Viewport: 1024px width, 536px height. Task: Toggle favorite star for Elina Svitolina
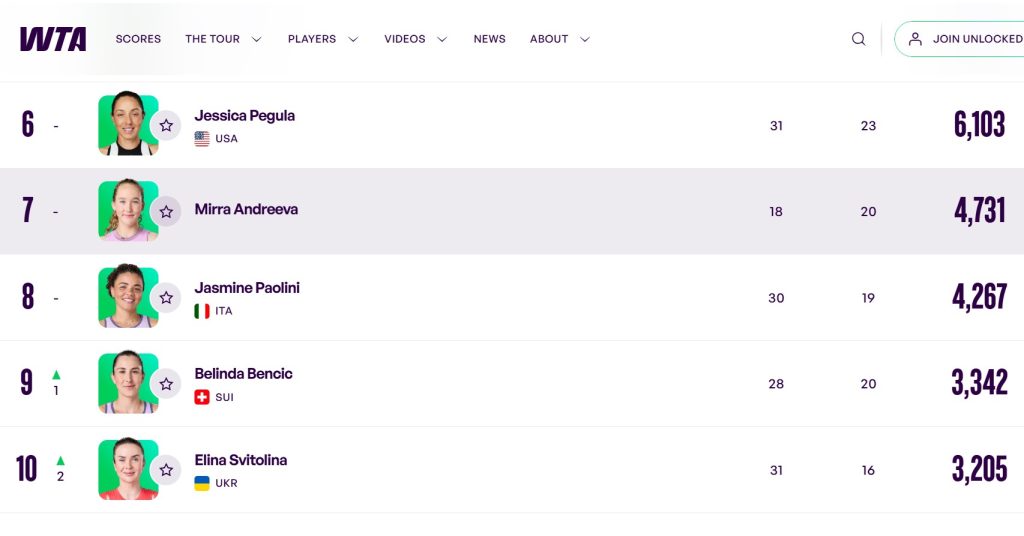pos(166,469)
